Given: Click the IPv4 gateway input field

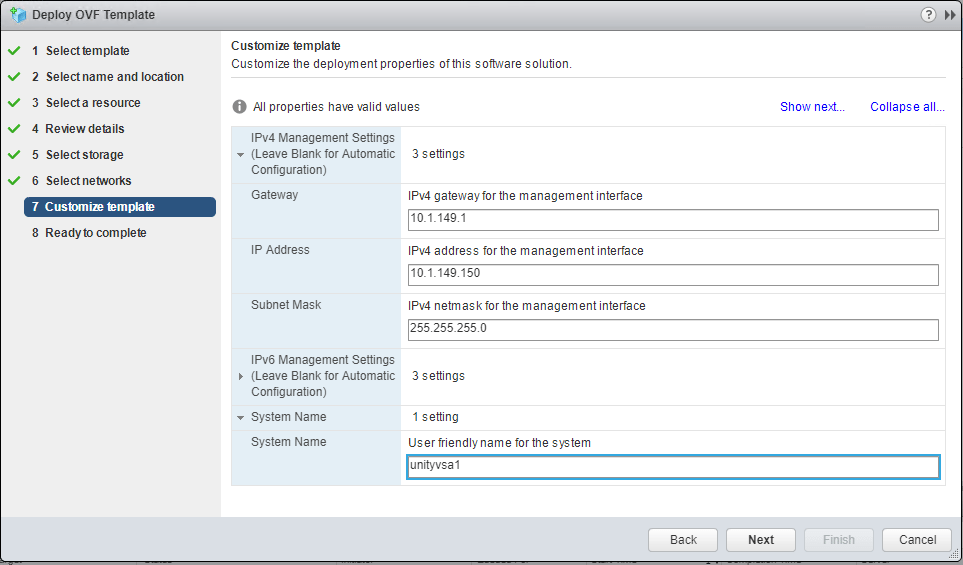Looking at the screenshot, I should 673,220.
